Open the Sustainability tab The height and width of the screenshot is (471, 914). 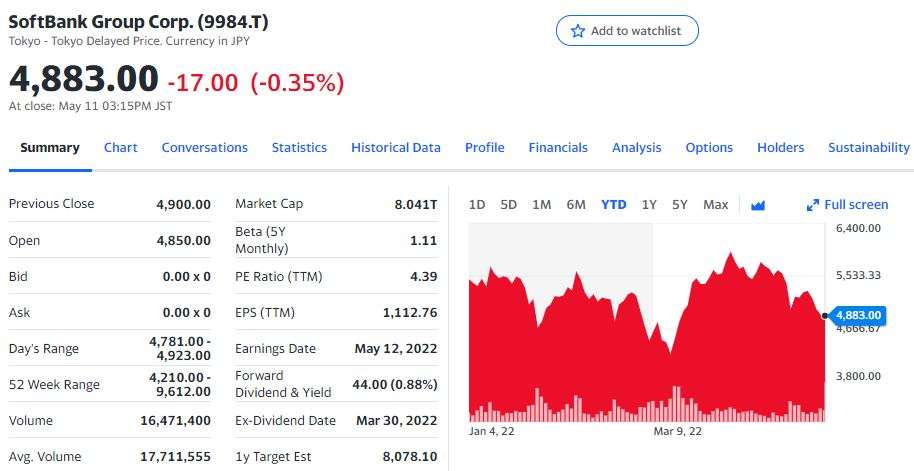pos(868,147)
